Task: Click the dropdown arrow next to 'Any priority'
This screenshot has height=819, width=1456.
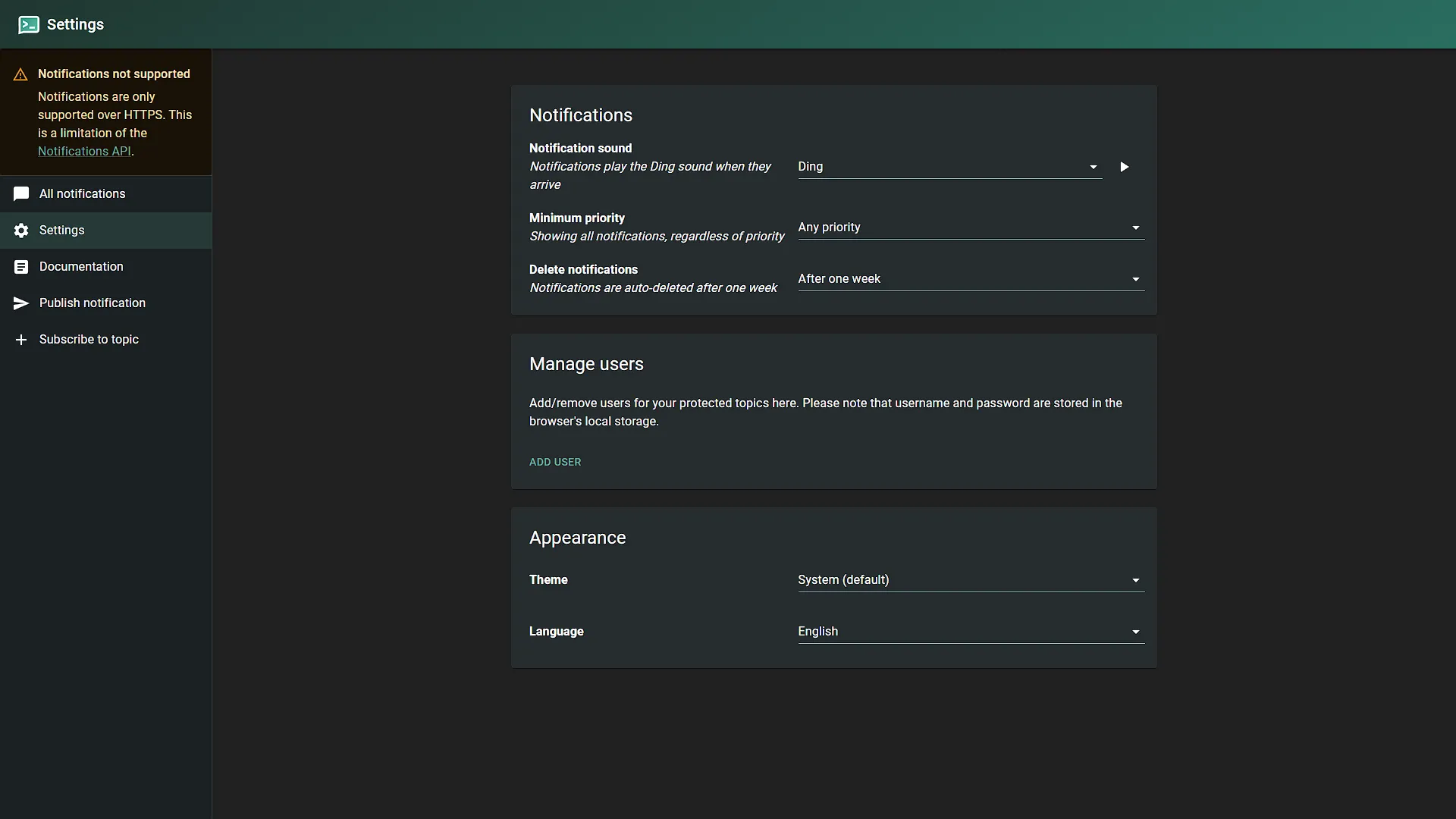Action: point(1135,227)
